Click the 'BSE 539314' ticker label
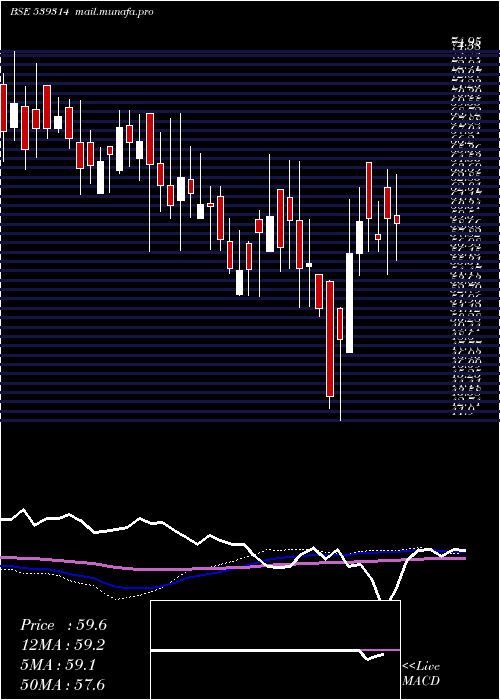The image size is (500, 700). tap(39, 12)
